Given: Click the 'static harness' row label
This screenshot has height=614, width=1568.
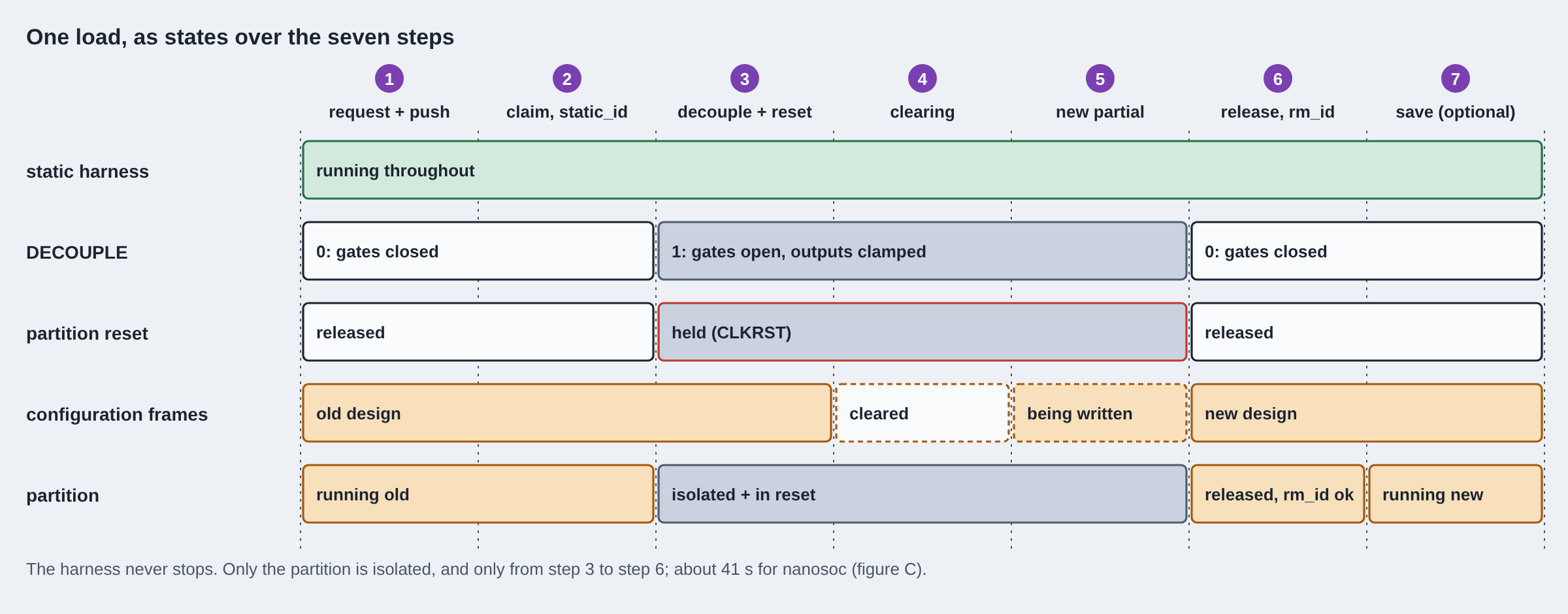Looking at the screenshot, I should tap(88, 171).
